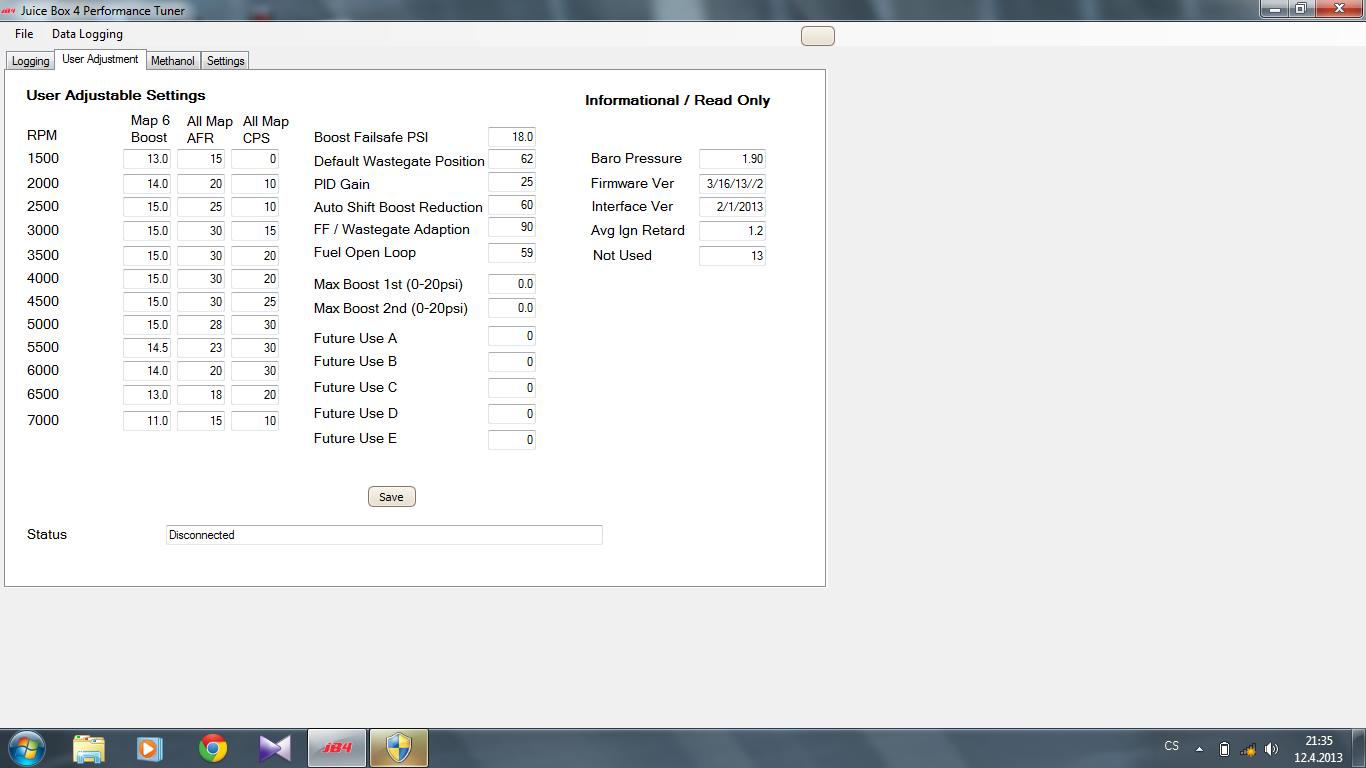1366x768 pixels.
Task: Click the Fuel Open Loop field
Action: click(512, 252)
